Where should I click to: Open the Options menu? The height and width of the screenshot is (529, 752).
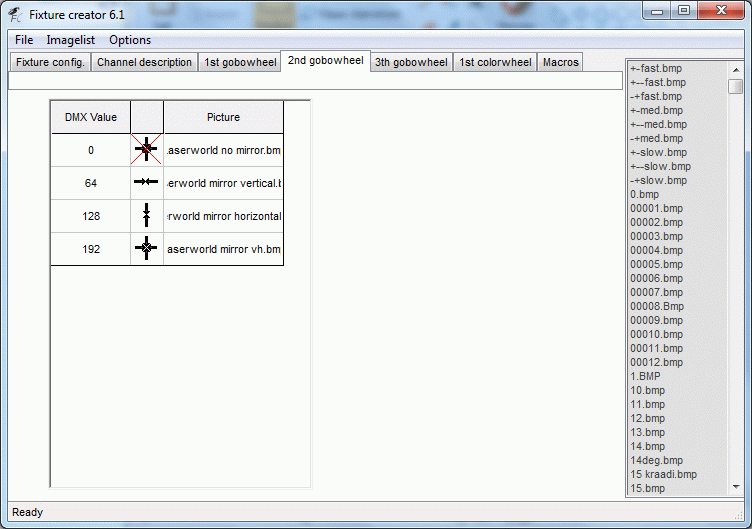[x=130, y=40]
